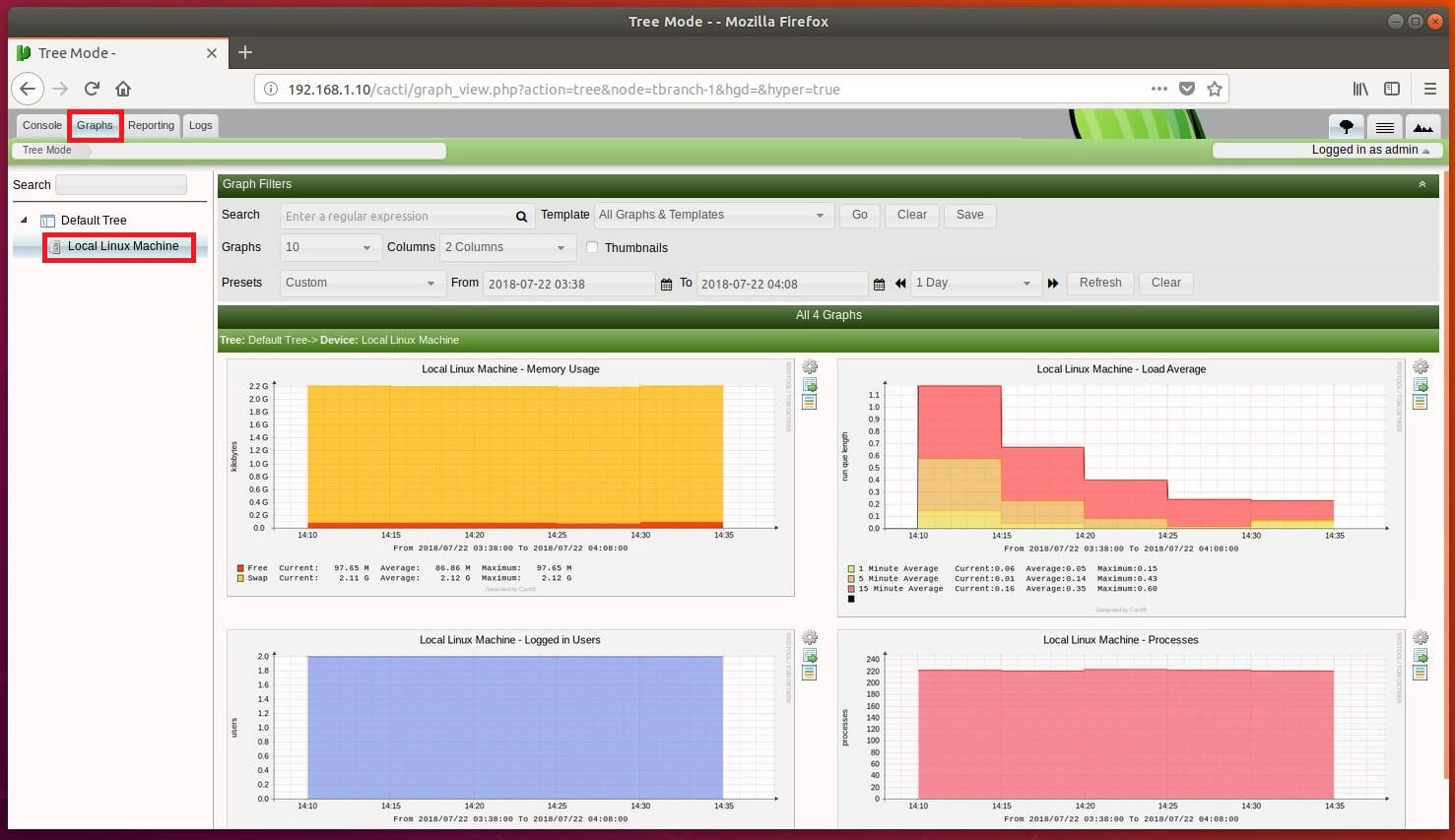
Task: Shift time span forward with double-right arrows
Action: click(1053, 284)
